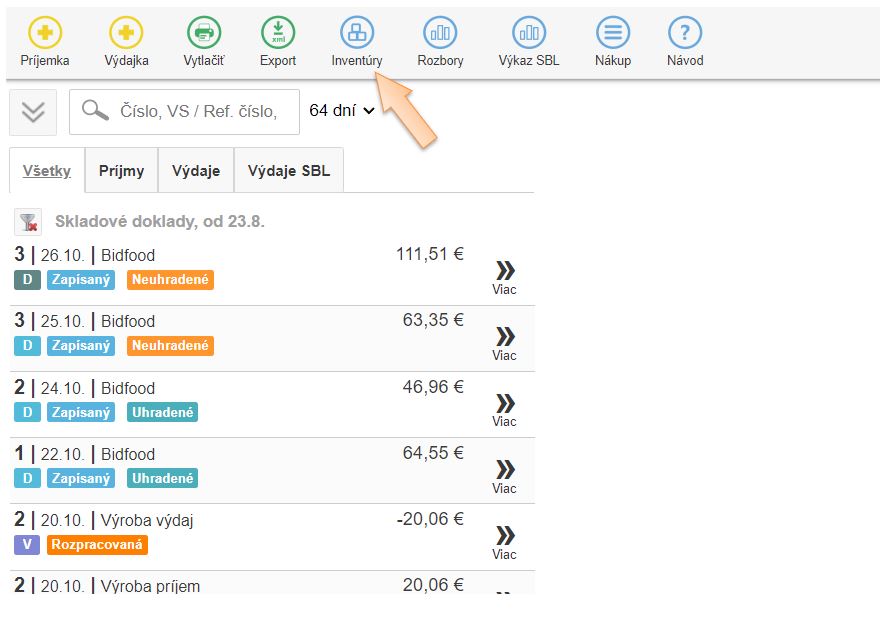The width and height of the screenshot is (886, 617).
Task: Open Výkaz SBL report
Action: 529,34
